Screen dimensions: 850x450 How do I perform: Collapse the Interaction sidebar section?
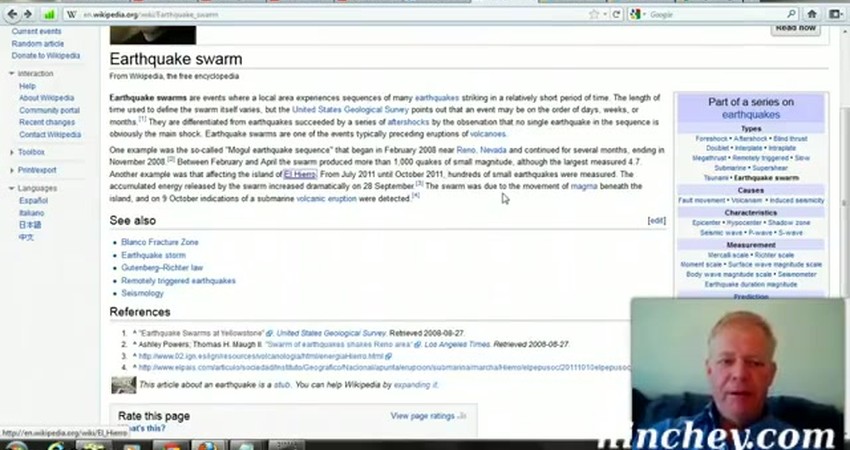coord(12,74)
